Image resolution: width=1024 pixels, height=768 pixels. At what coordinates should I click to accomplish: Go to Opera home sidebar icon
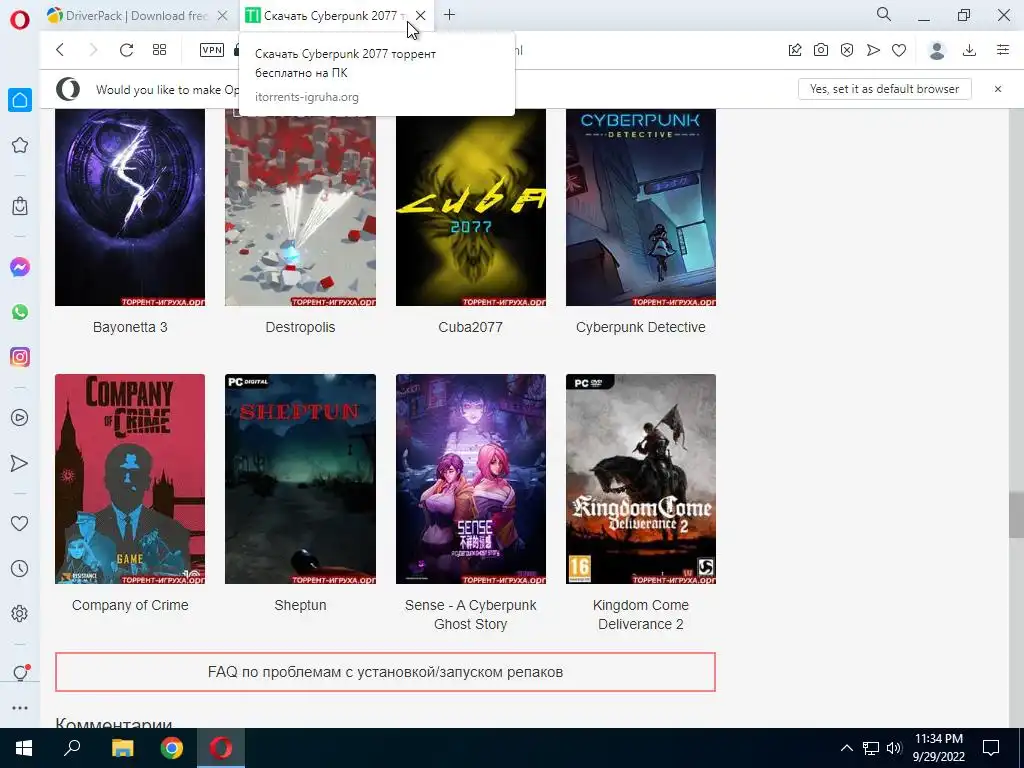(20, 100)
